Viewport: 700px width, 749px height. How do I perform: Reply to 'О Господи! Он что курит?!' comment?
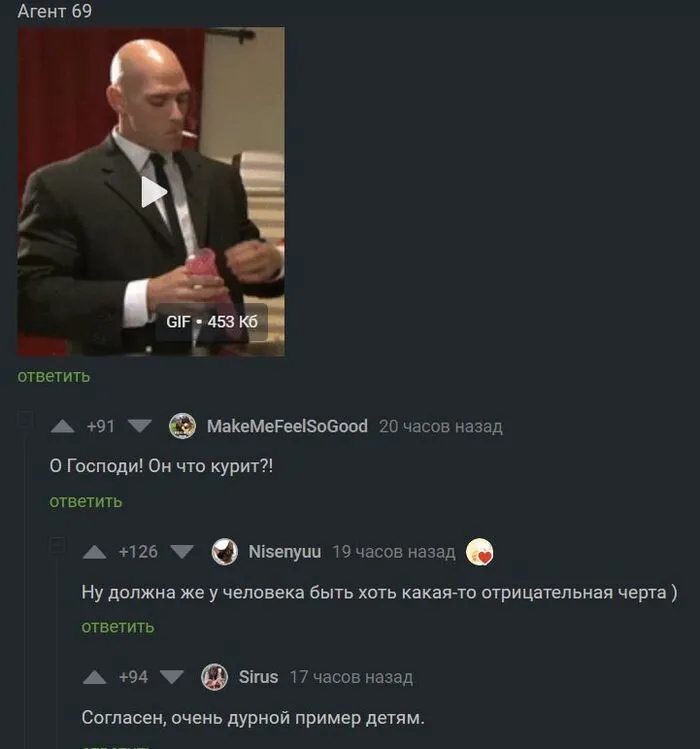[x=86, y=502]
